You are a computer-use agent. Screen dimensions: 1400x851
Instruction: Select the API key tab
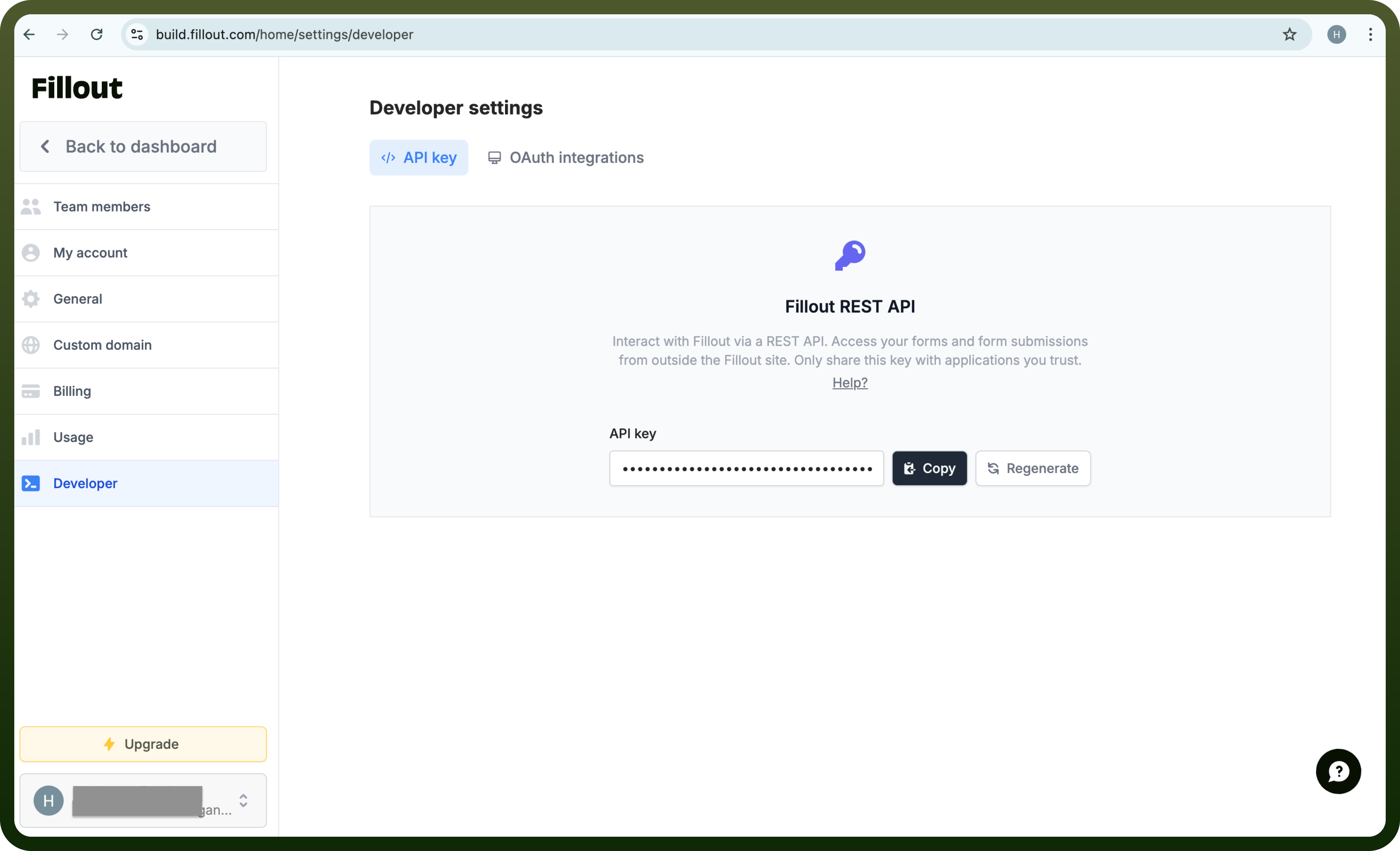click(419, 158)
